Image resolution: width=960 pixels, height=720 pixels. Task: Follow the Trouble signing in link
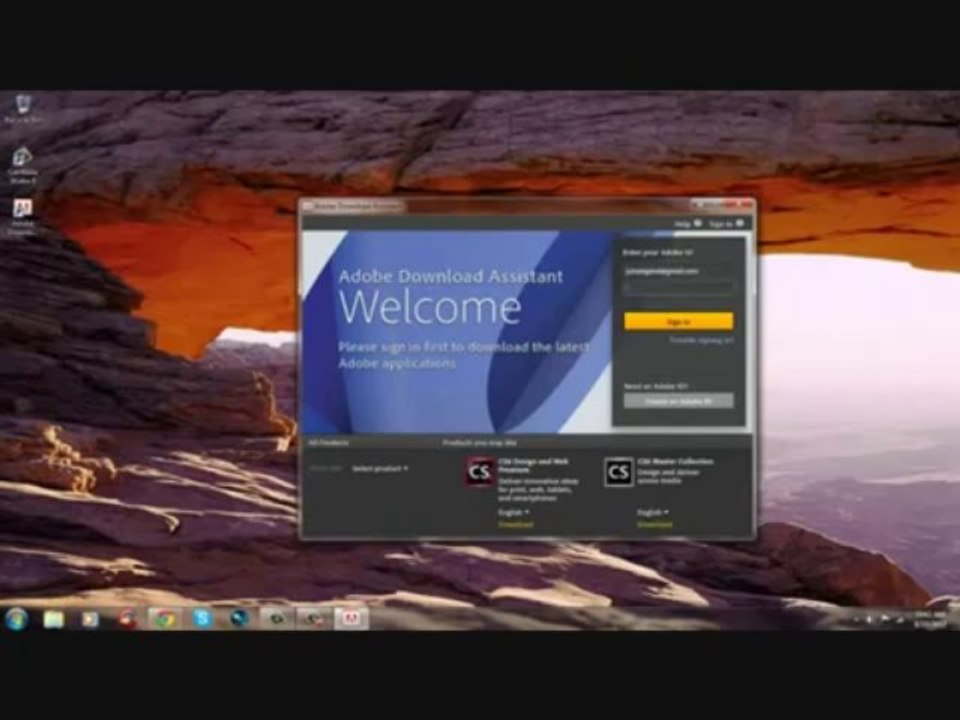701,340
